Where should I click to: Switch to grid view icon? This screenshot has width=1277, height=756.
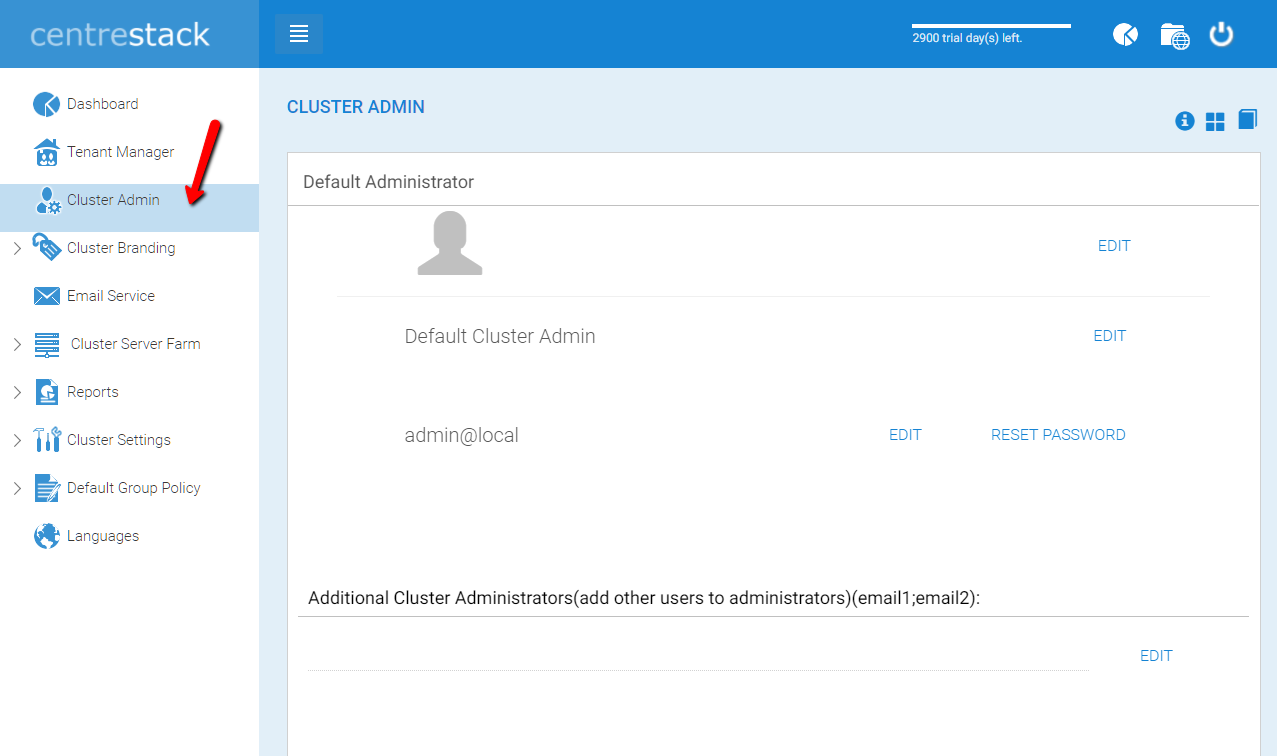pos(1215,122)
